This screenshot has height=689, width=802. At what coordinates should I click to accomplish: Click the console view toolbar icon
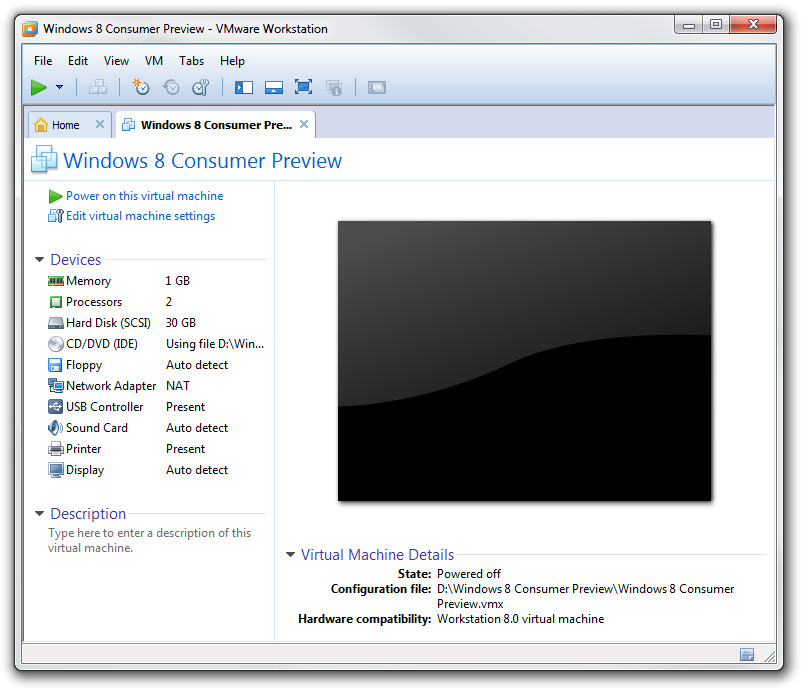(376, 87)
